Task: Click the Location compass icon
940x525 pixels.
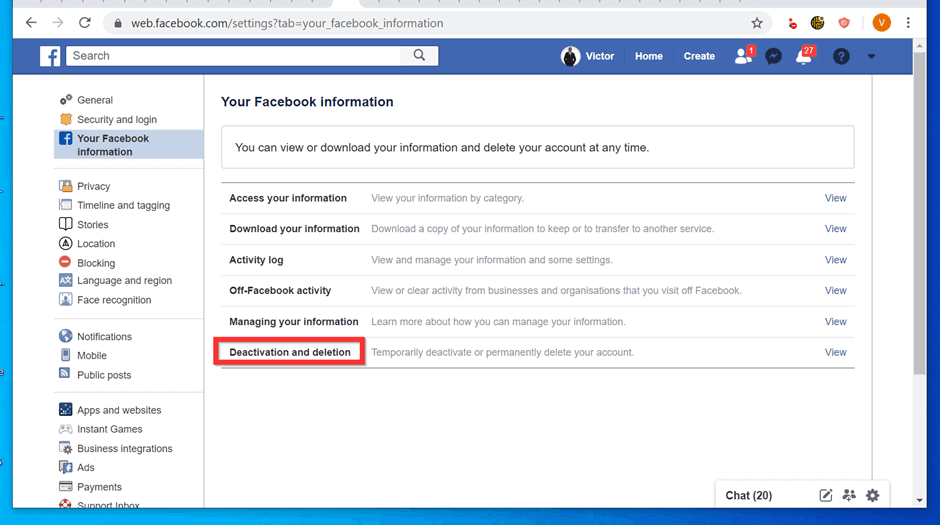Action: pyautogui.click(x=65, y=243)
